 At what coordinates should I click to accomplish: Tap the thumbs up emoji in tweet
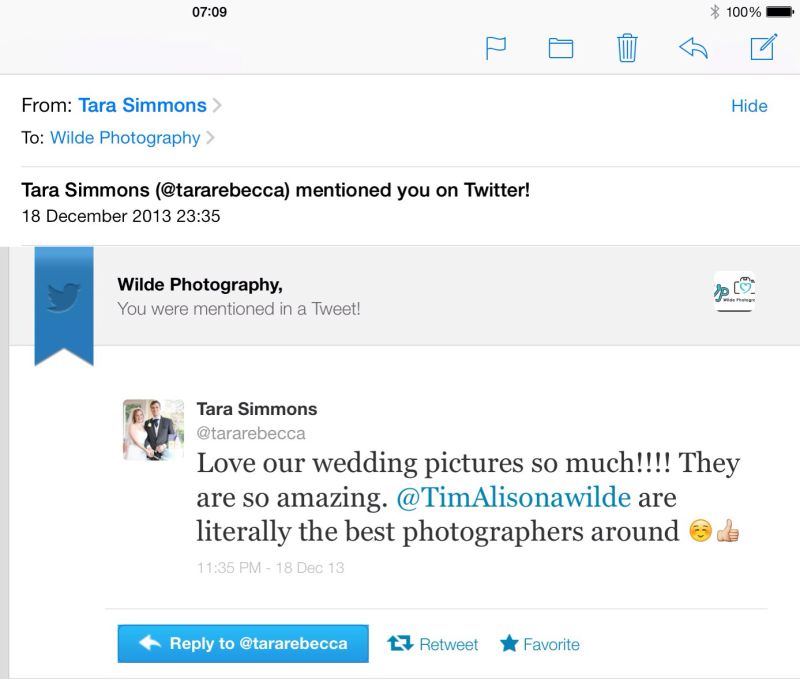pyautogui.click(x=728, y=531)
